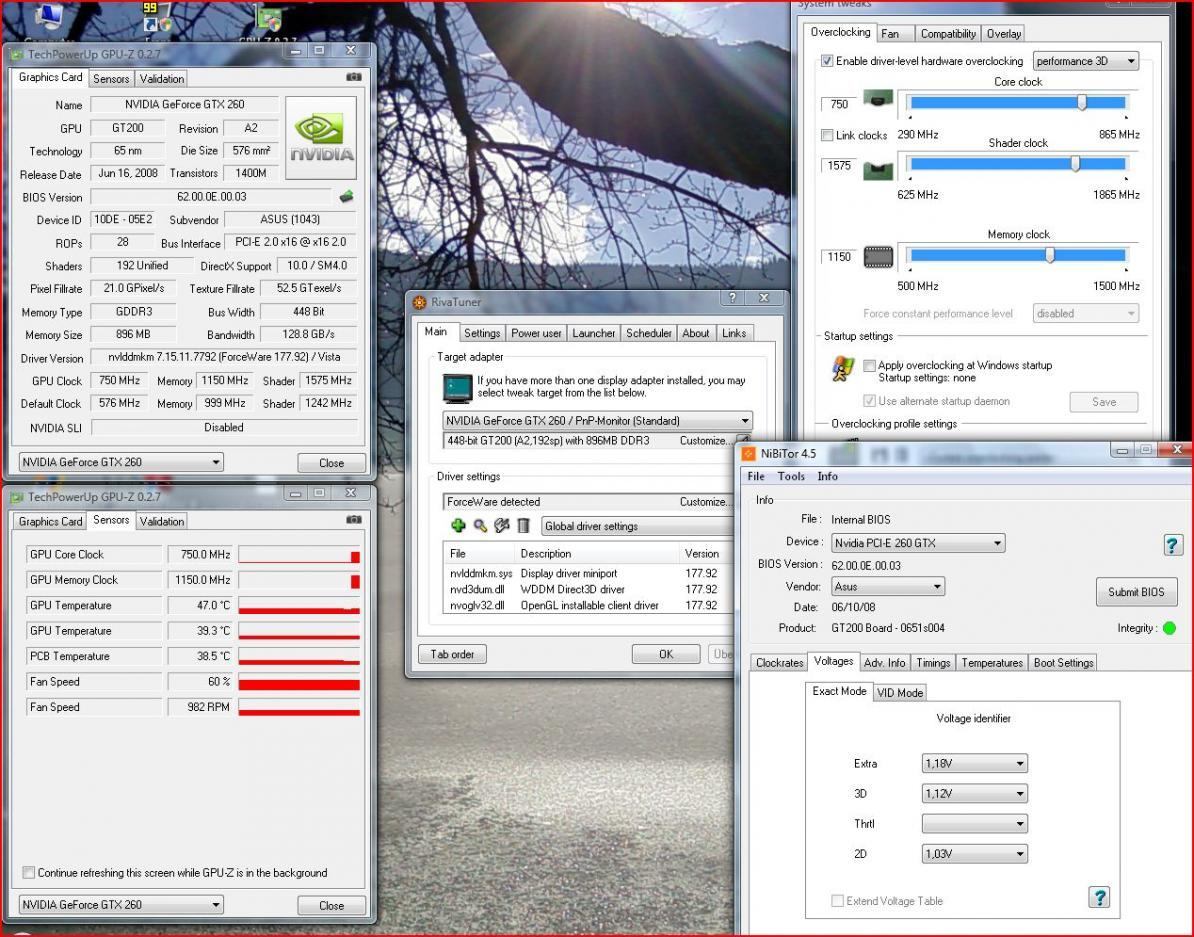The width and height of the screenshot is (1194, 937).
Task: Click title bar icon of GPU-Z Sensors window
Action: [x=17, y=497]
